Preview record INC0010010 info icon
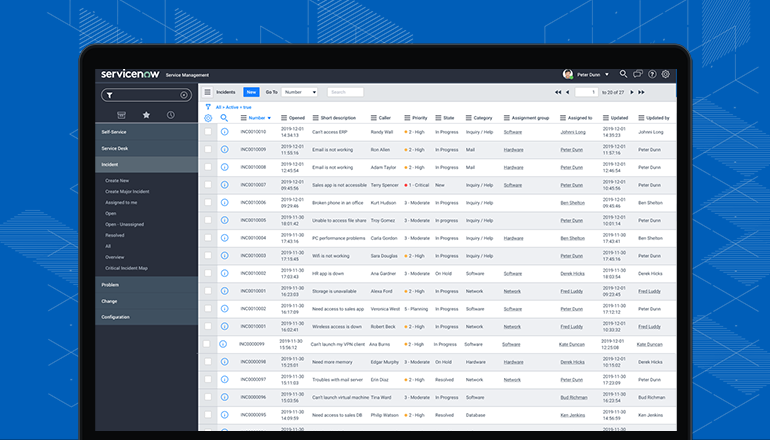 [224, 132]
